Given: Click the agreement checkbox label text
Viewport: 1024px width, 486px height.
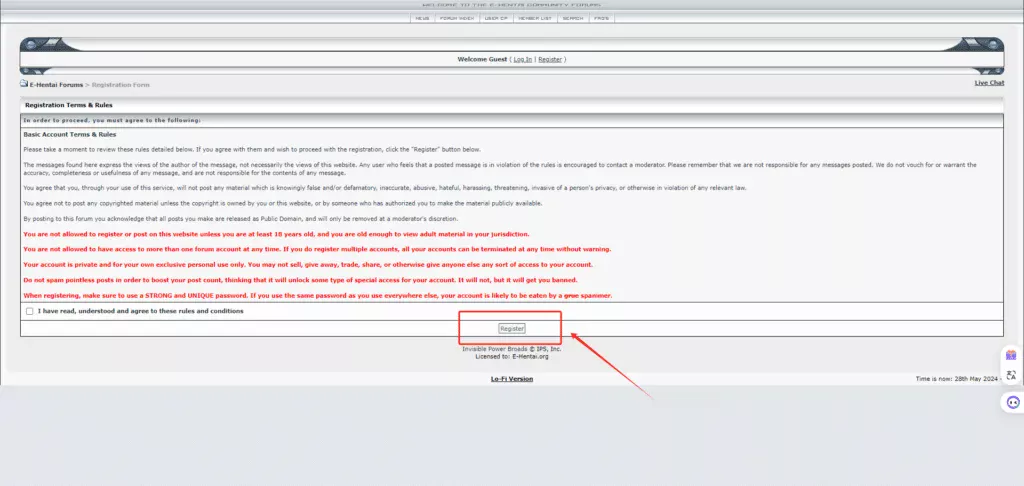Looking at the screenshot, I should click(140, 311).
